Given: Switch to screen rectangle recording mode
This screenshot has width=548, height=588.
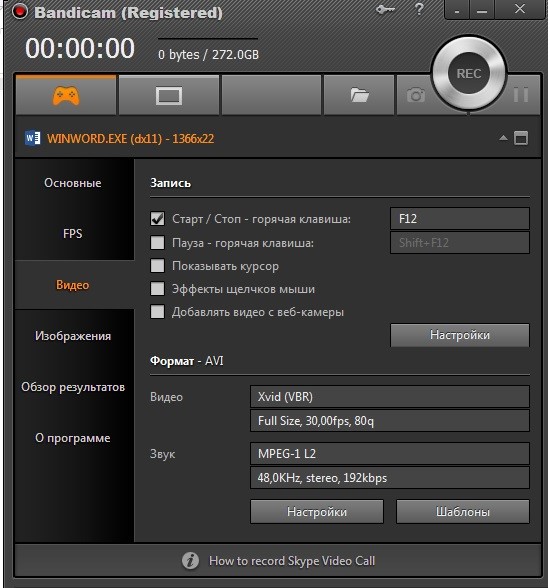Looking at the screenshot, I should tap(169, 96).
